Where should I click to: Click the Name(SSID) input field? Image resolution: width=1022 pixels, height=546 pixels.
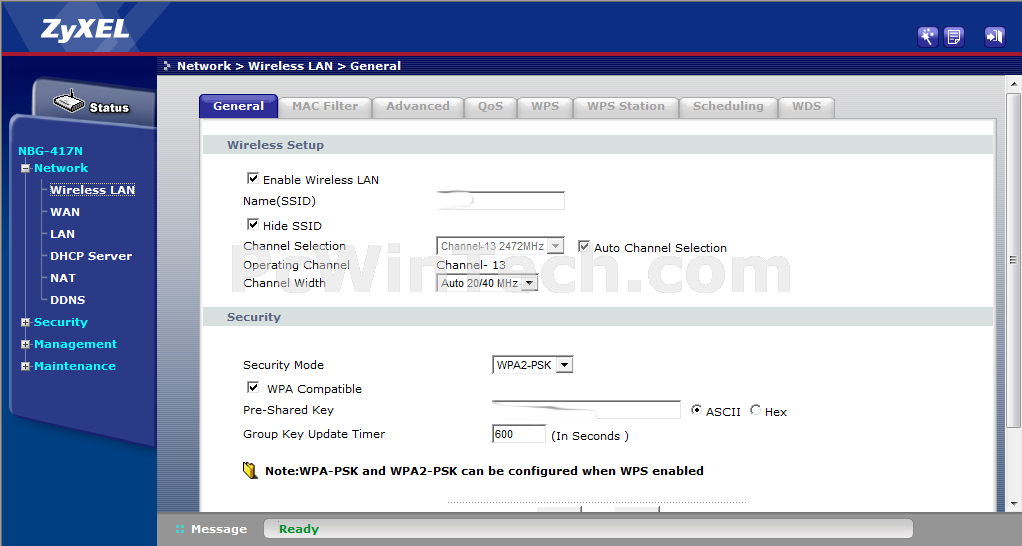500,201
